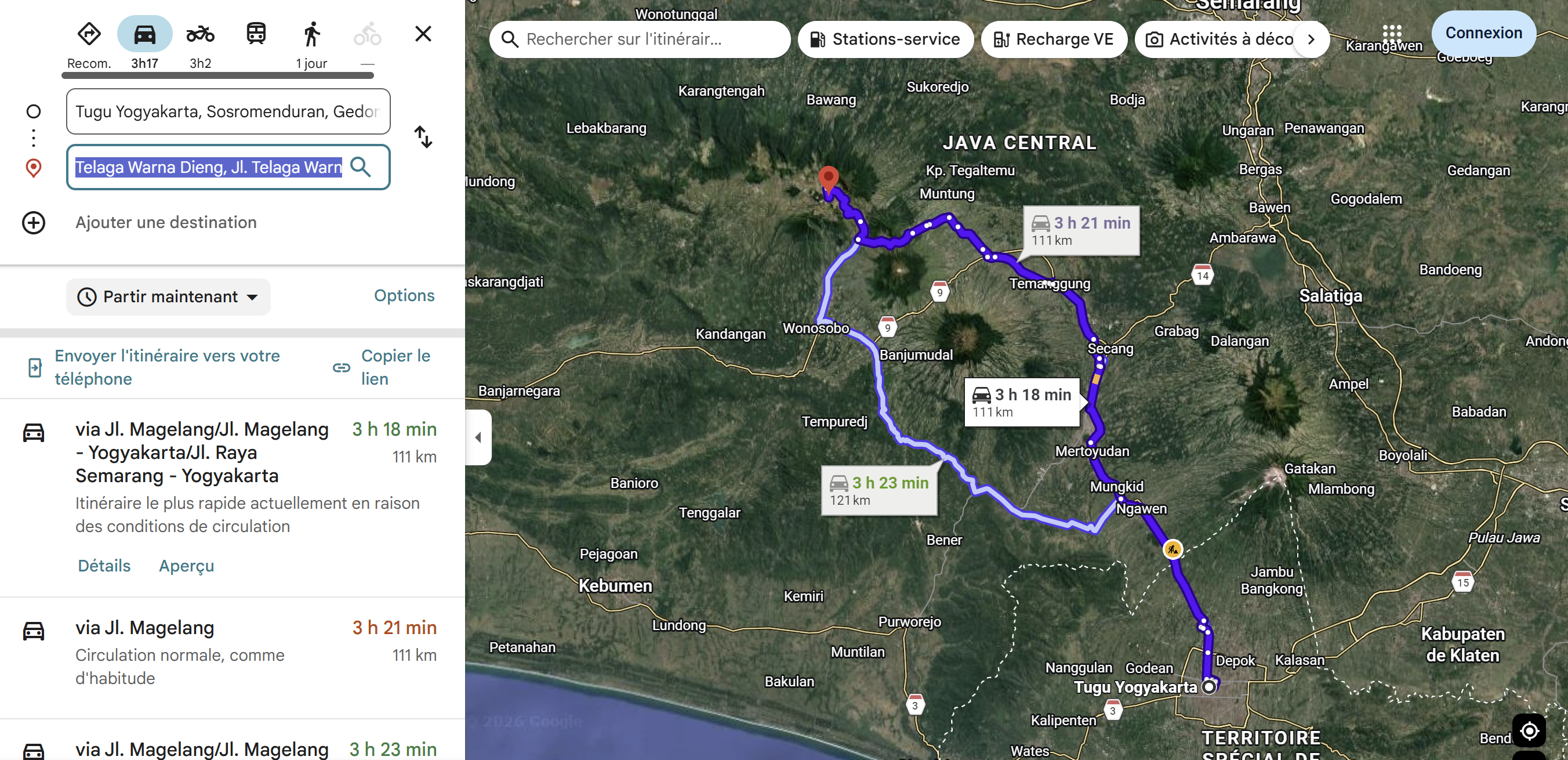Select the recommended travel mode icon
This screenshot has width=1568, height=760.
coord(89,34)
